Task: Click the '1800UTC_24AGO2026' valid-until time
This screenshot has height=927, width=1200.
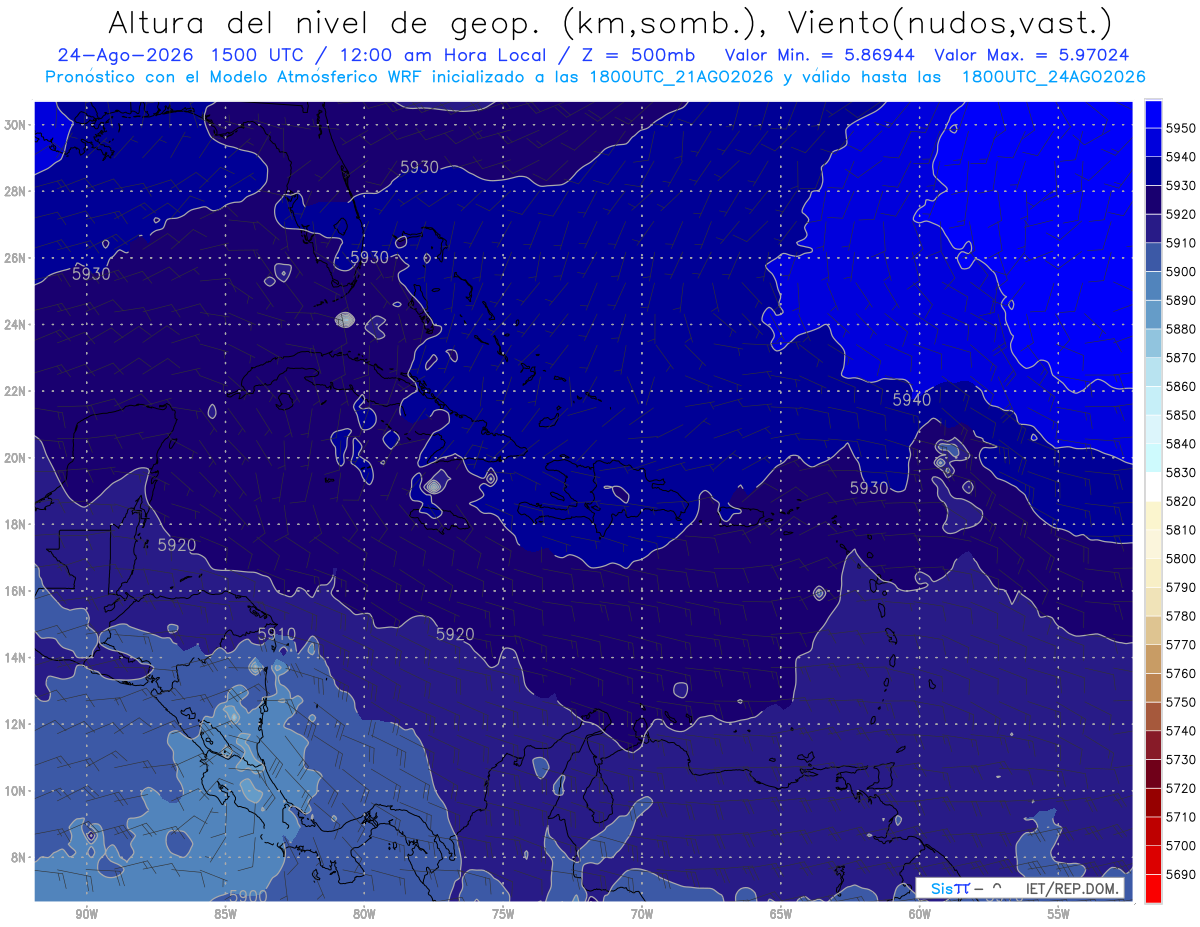Action: coord(1053,76)
